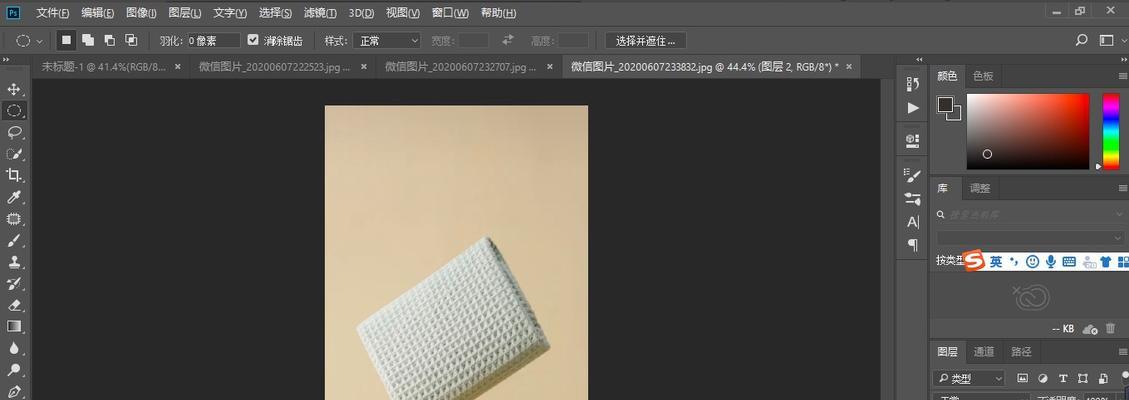
Task: Click the Creative Cloud sync status icon
Action: [x=1089, y=329]
